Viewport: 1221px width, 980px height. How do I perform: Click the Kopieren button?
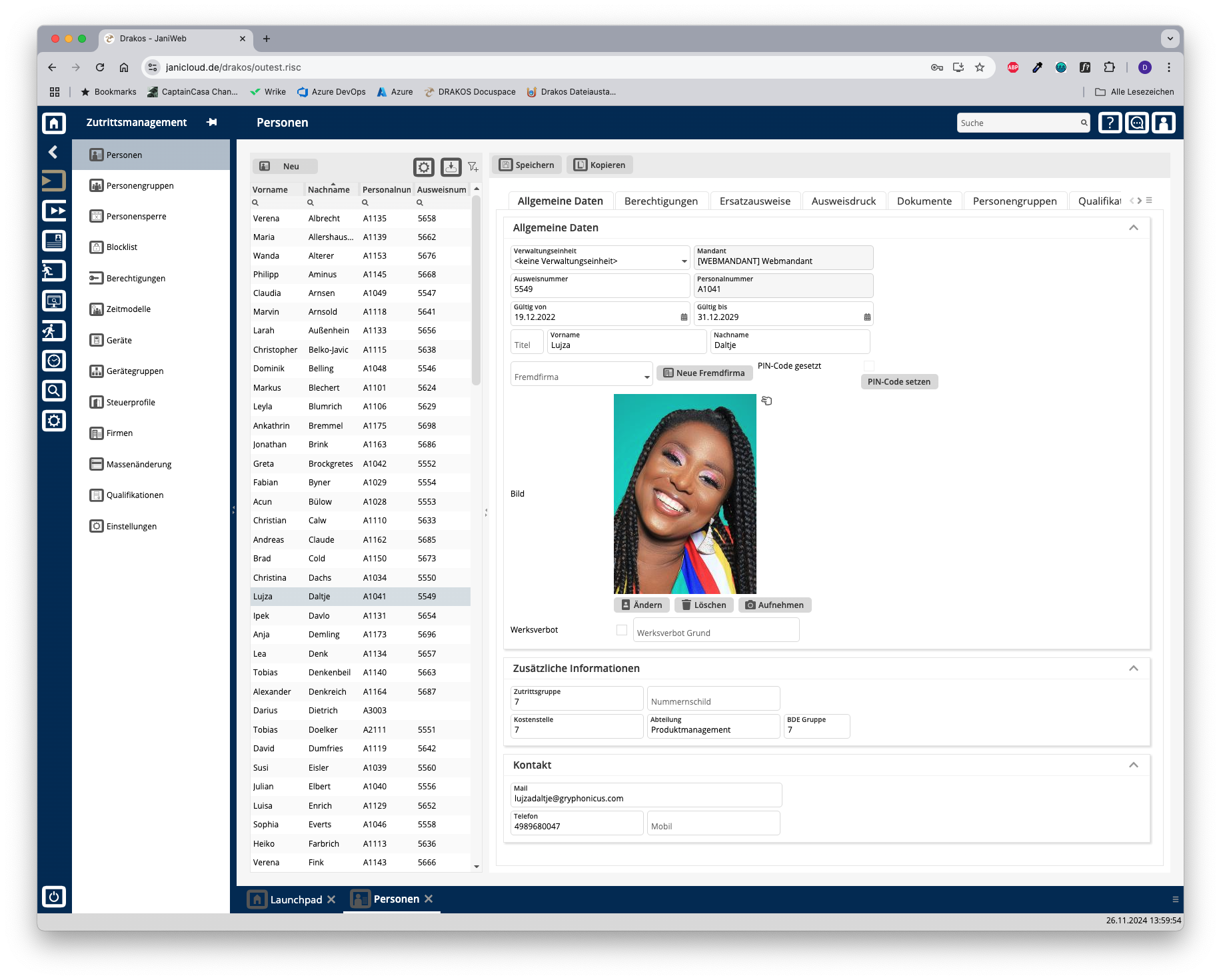click(x=600, y=165)
